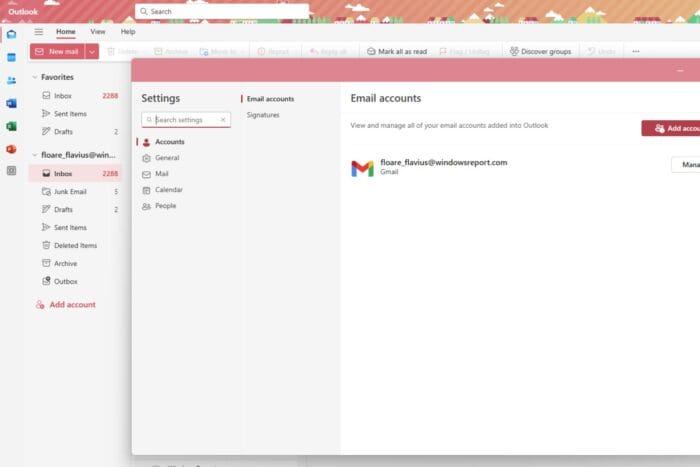Click the Undo toolbar button
The image size is (700, 467).
[602, 52]
